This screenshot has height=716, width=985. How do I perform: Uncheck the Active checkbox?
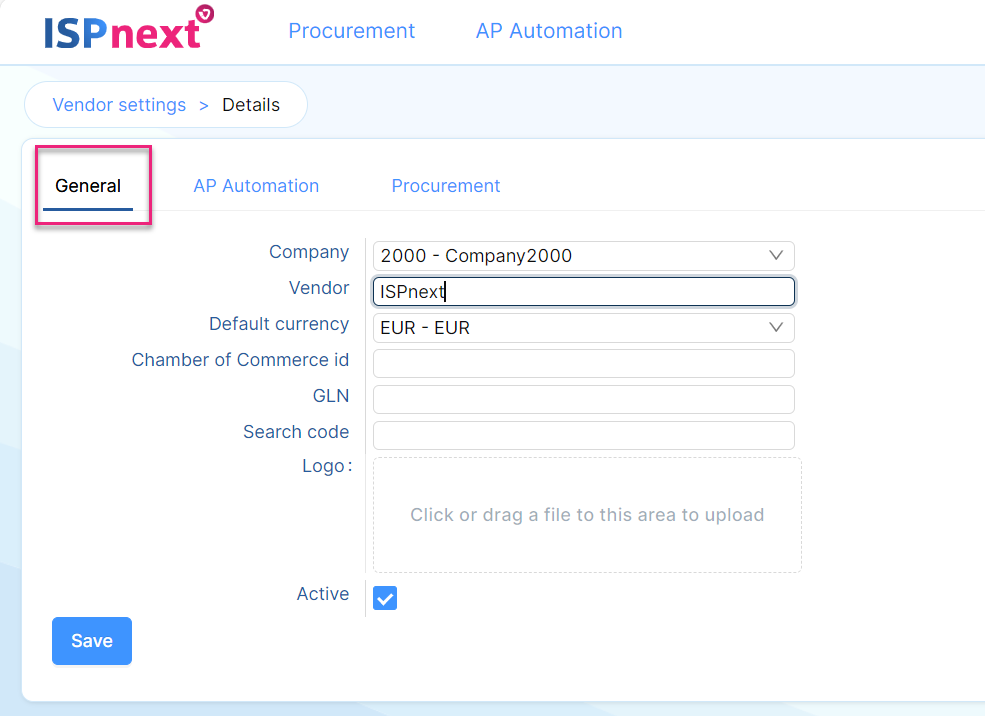coord(385,598)
